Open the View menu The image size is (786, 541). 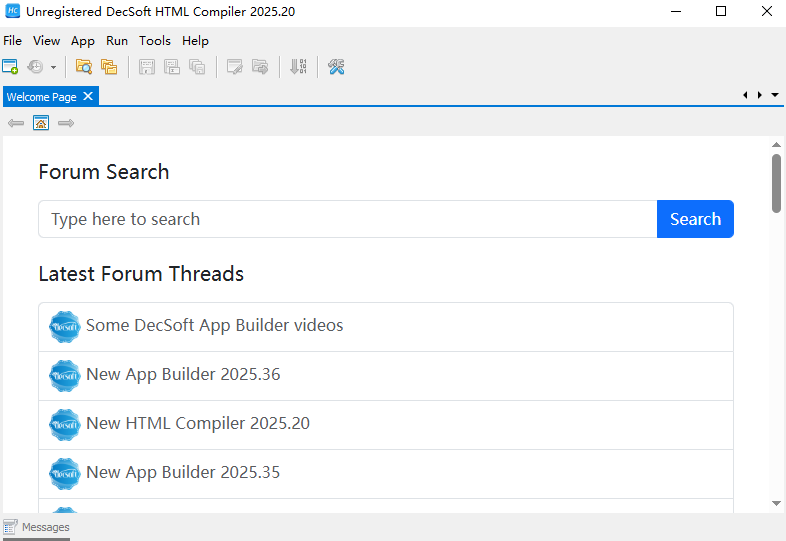tap(47, 41)
